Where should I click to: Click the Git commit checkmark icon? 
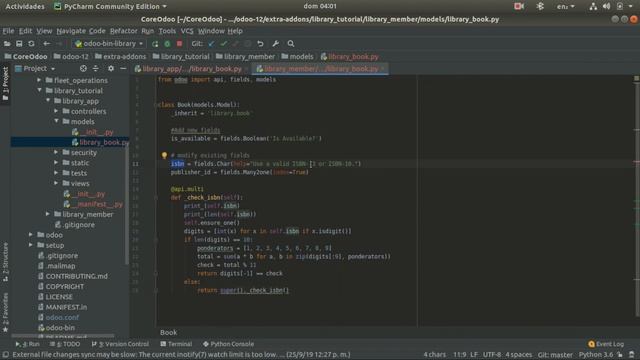(223, 44)
